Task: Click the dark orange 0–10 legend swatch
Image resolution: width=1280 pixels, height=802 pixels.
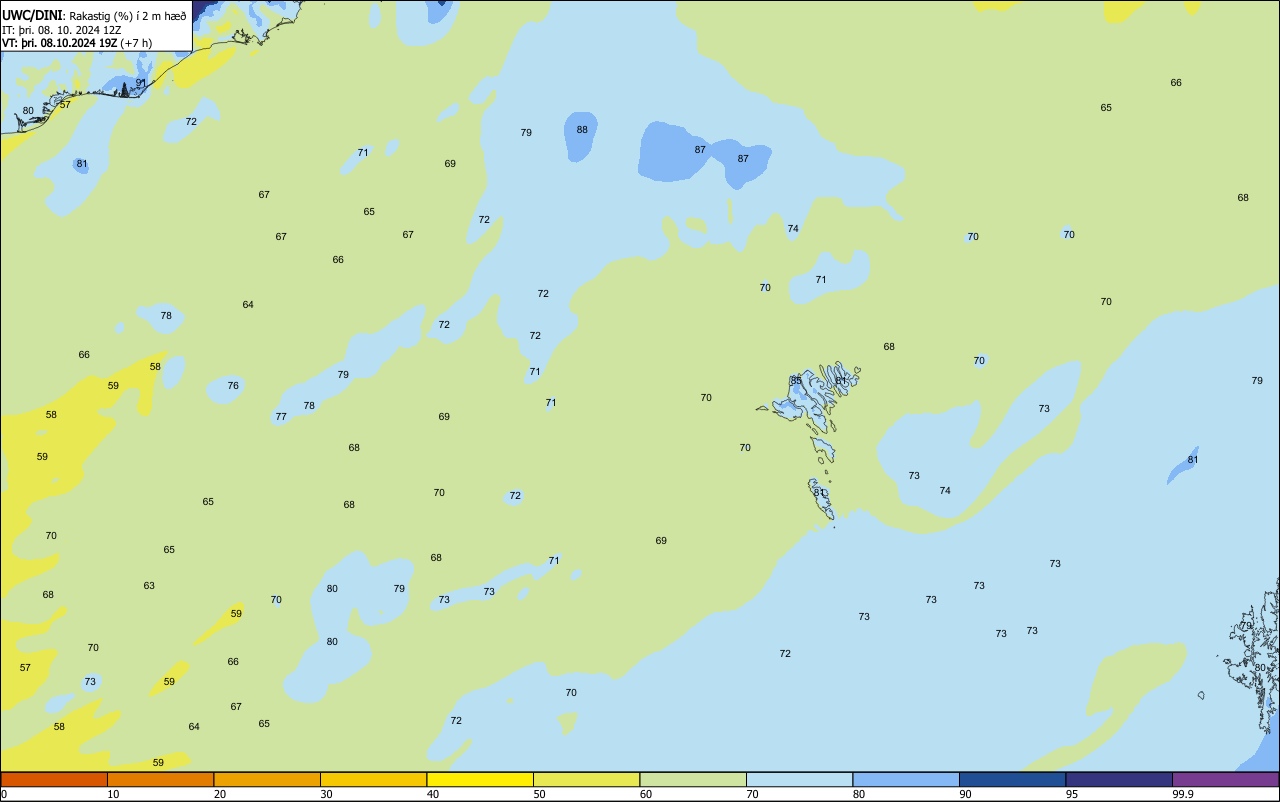Action: tap(54, 780)
